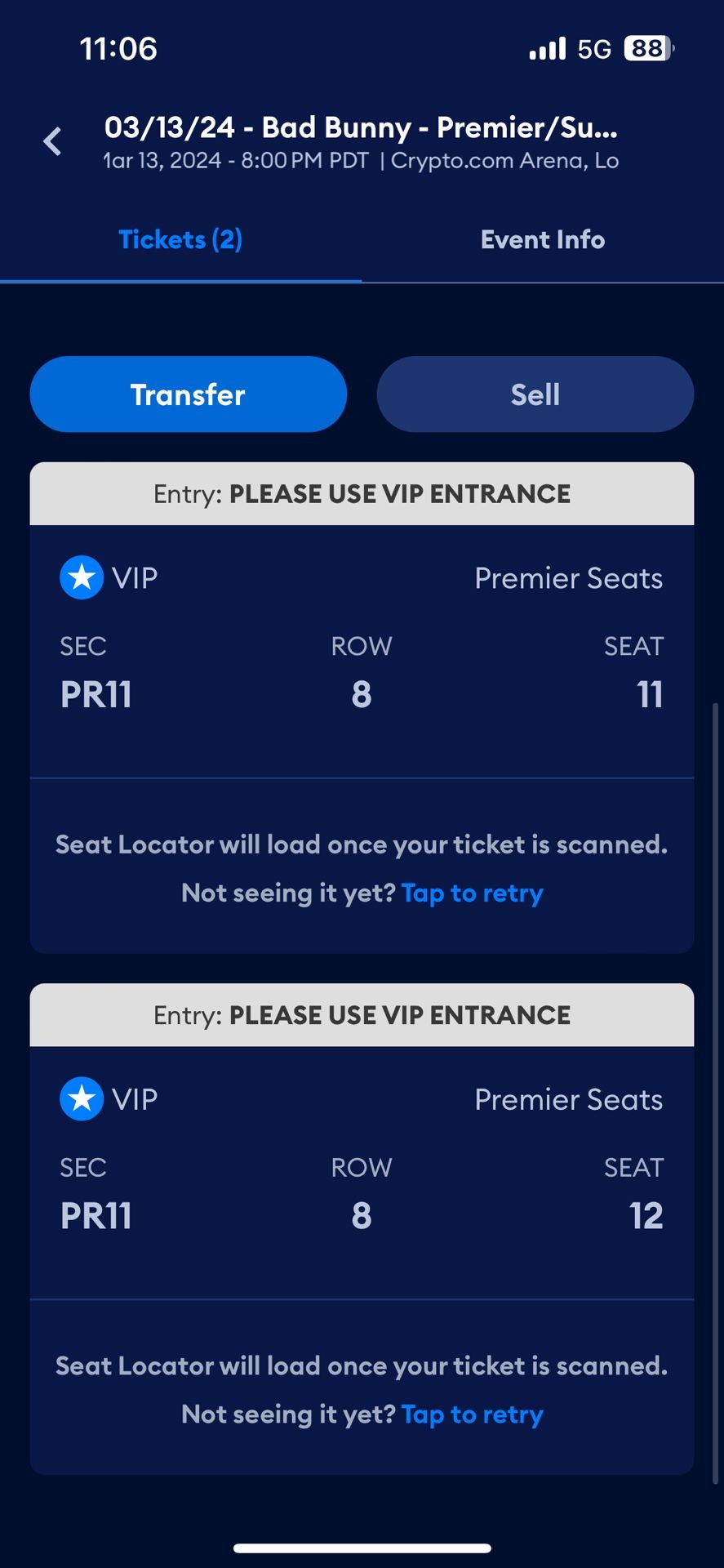724x1568 pixels.
Task: Tap the second VIP entrance banner
Action: (x=362, y=1014)
